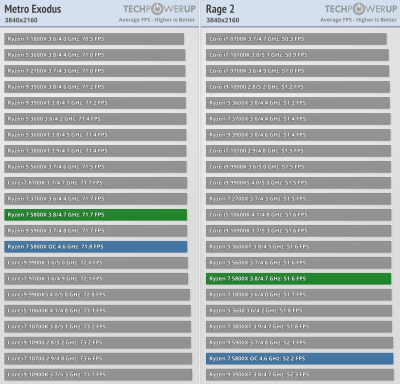Select the Core i9-10900K 51.6 FPS bar
Viewport: 400px width, 384px height.
pos(298,231)
